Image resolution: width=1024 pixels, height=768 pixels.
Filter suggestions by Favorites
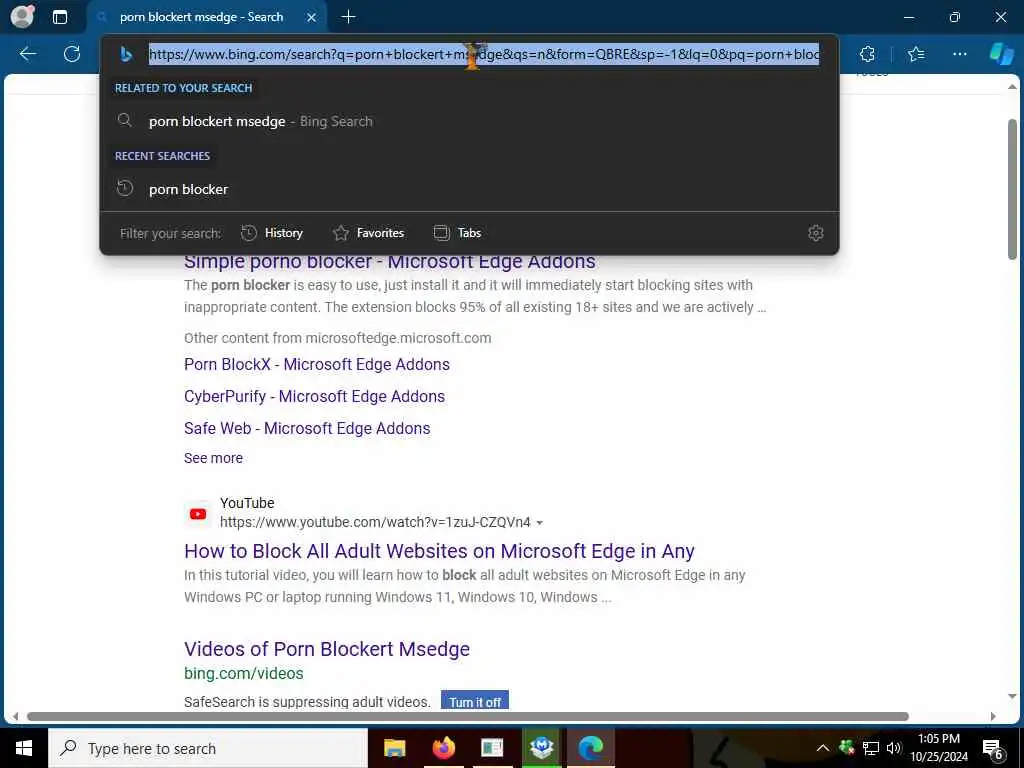[x=368, y=233]
